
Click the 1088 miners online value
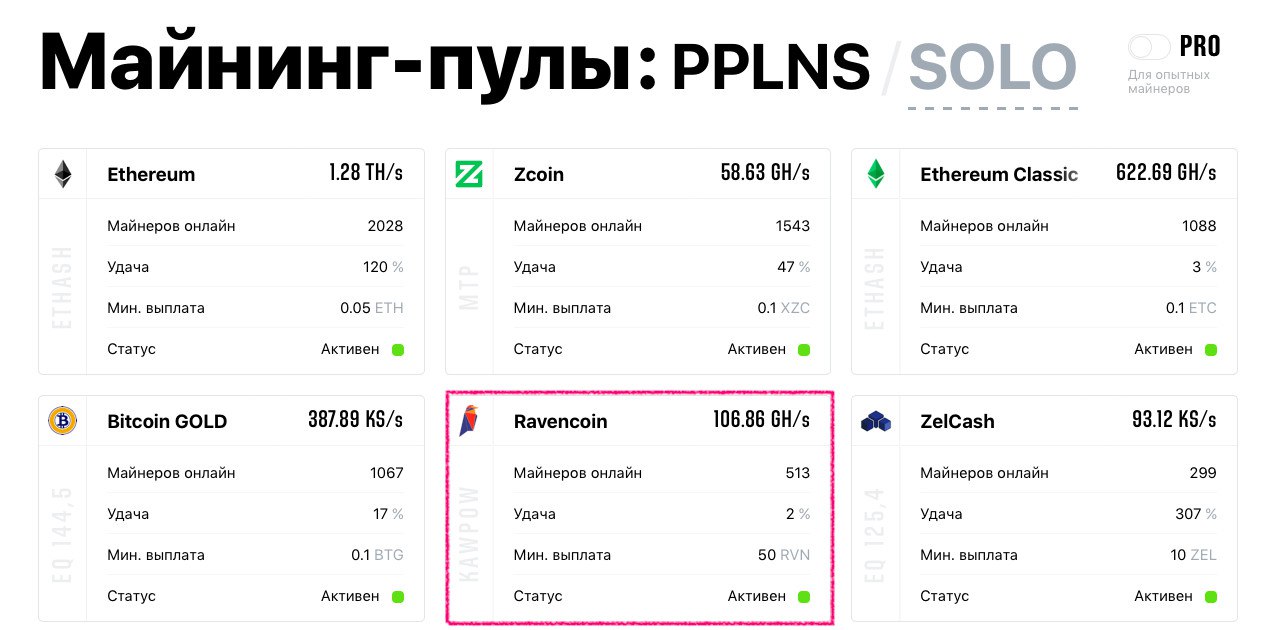point(1200,226)
